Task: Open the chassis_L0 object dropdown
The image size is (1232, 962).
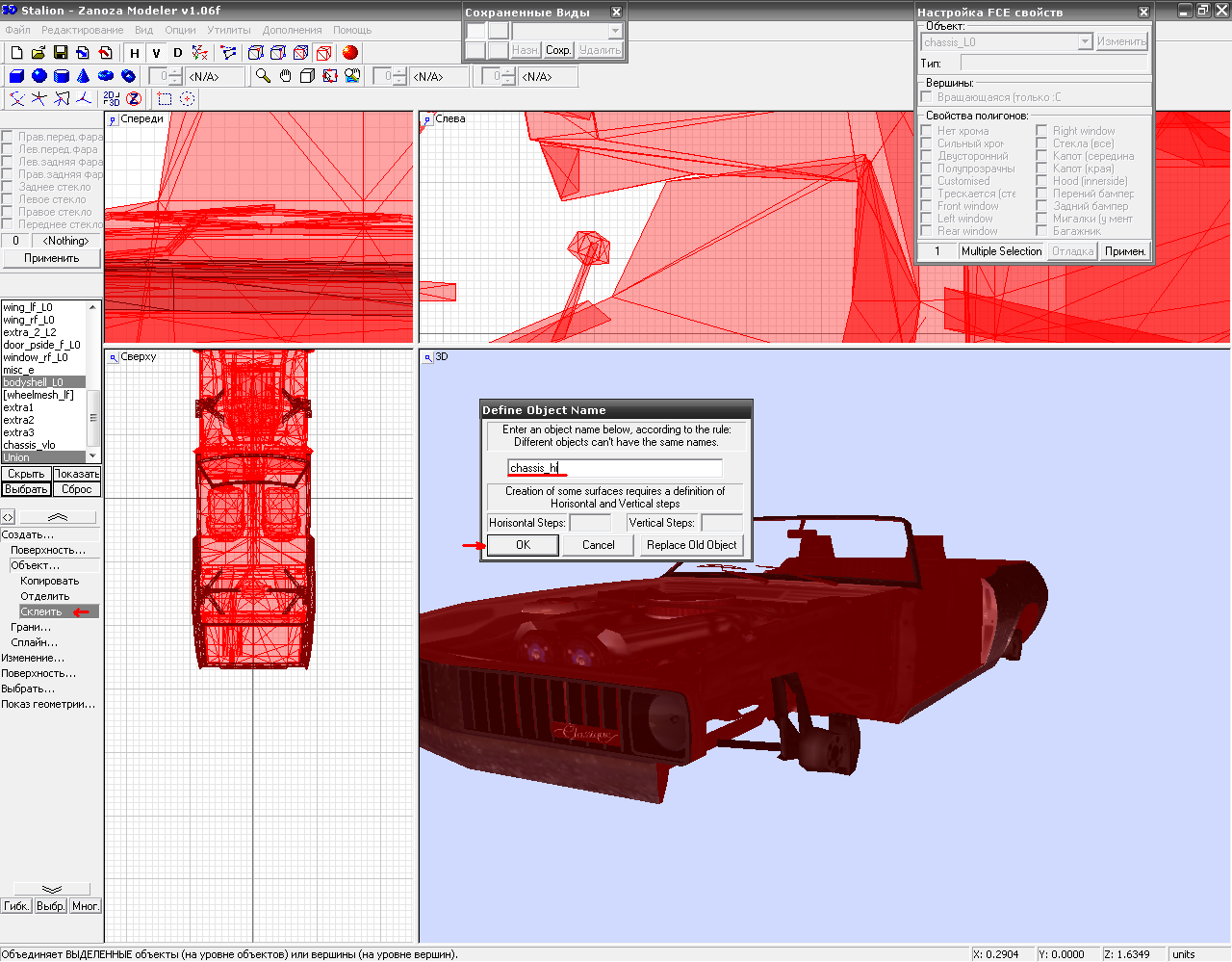Action: [x=1085, y=42]
